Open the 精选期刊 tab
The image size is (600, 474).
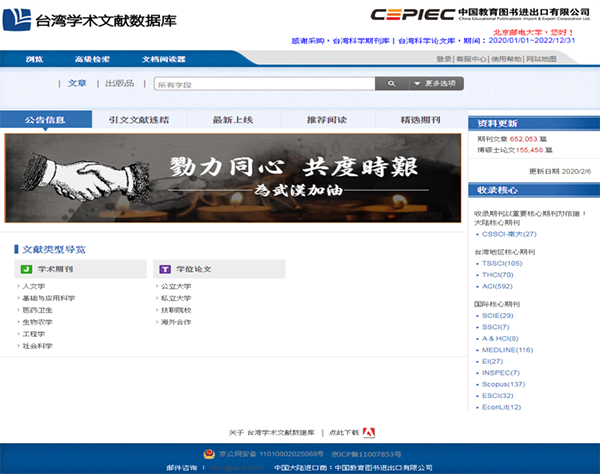click(x=419, y=120)
